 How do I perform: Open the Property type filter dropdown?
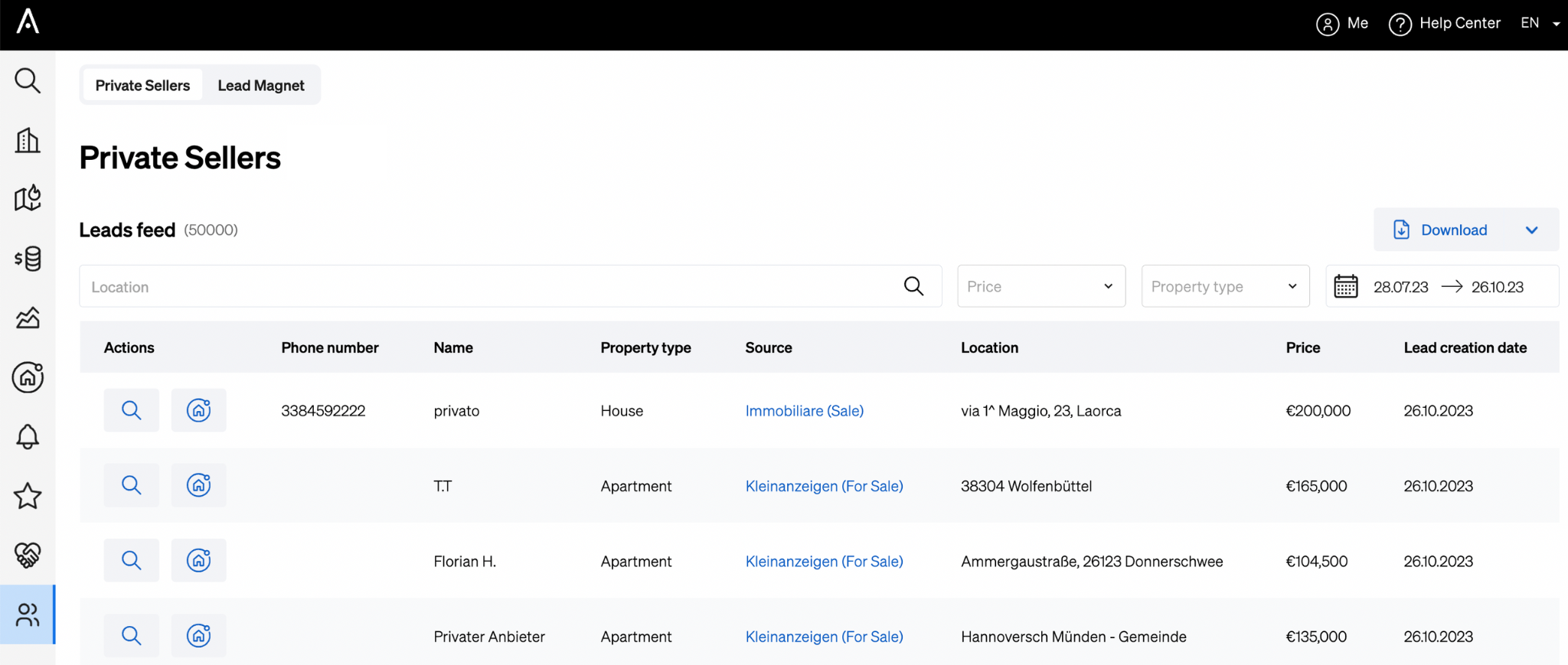[x=1224, y=286]
